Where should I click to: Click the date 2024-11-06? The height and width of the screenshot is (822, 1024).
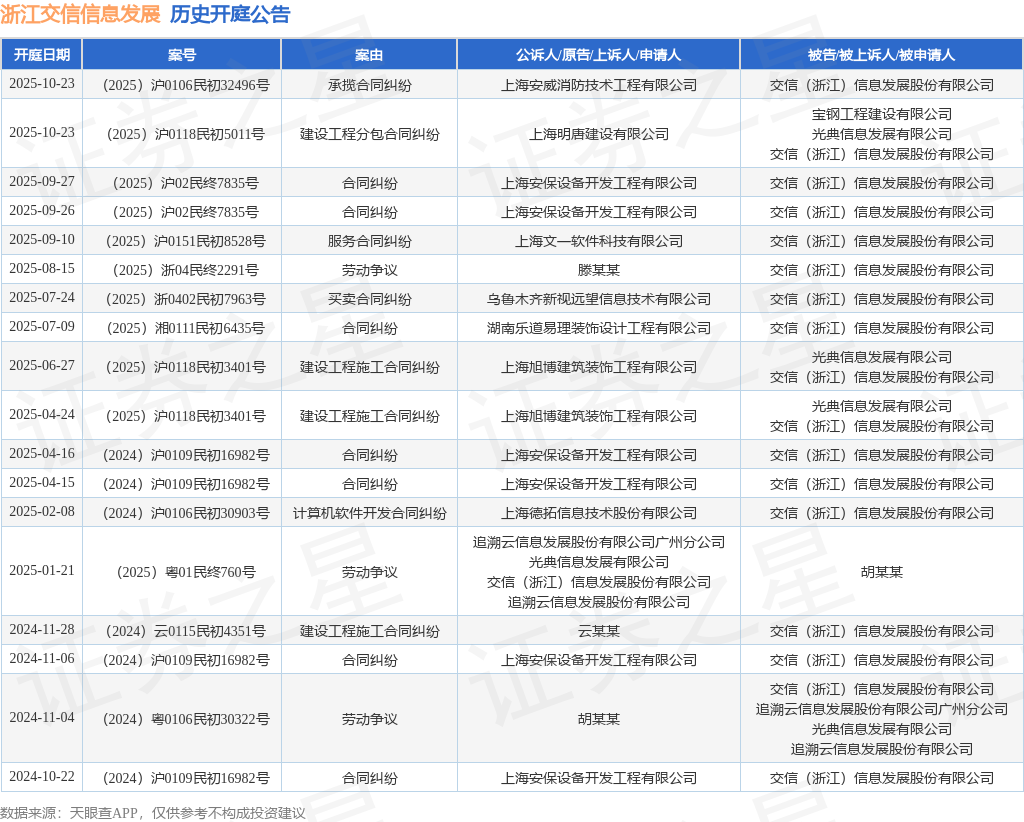42,659
